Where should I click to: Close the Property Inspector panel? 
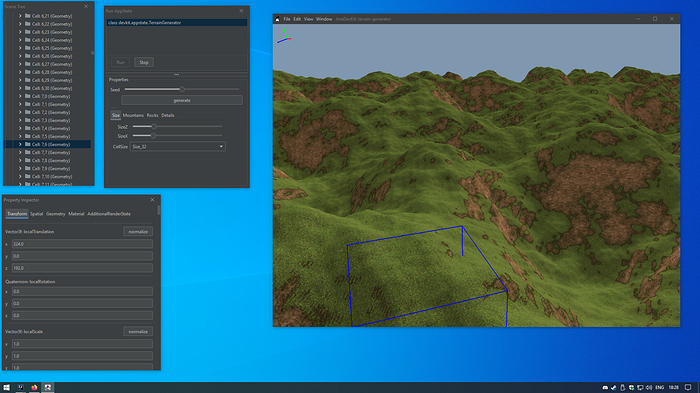pyautogui.click(x=153, y=200)
